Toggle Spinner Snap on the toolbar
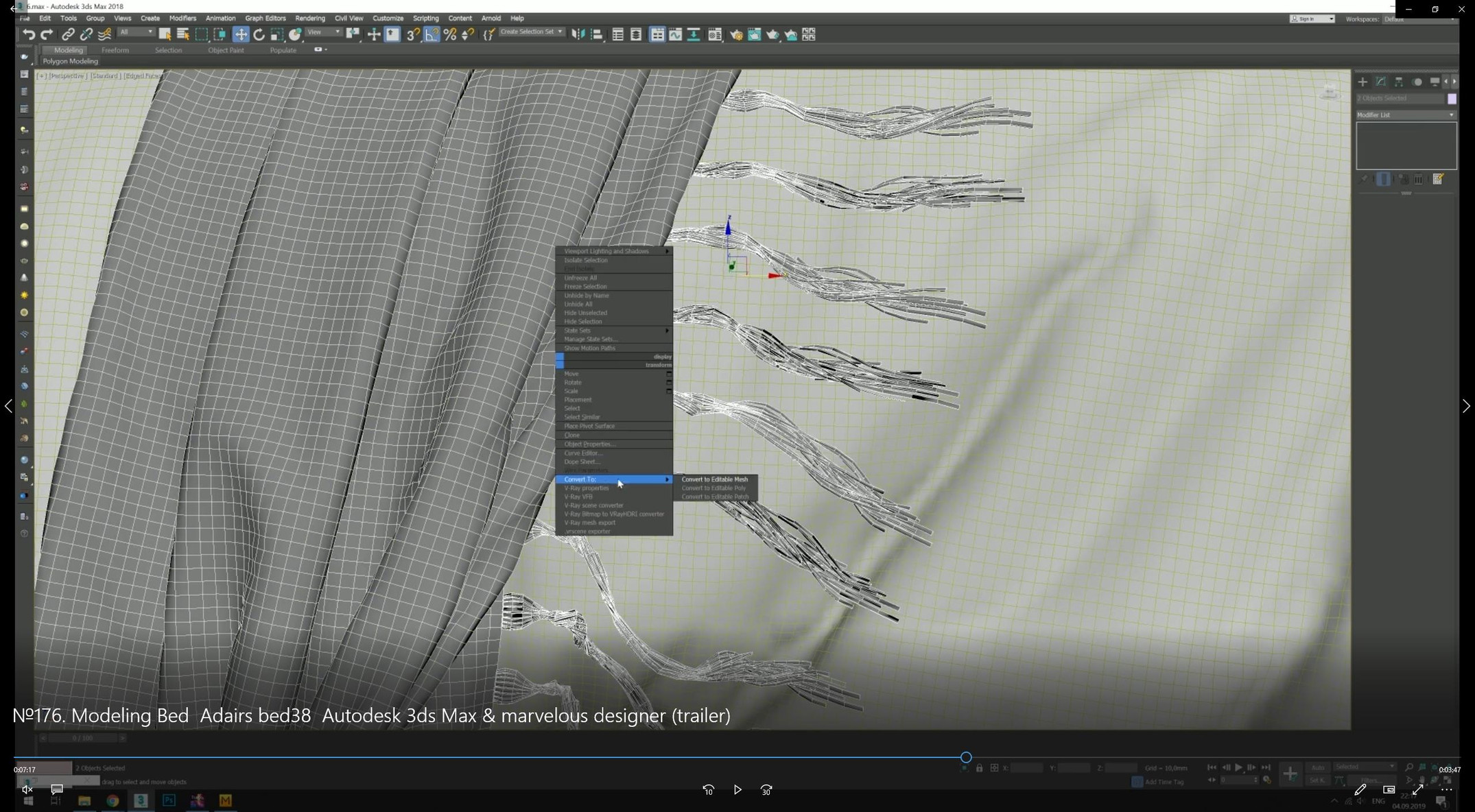Viewport: 1475px width, 812px height. [469, 34]
